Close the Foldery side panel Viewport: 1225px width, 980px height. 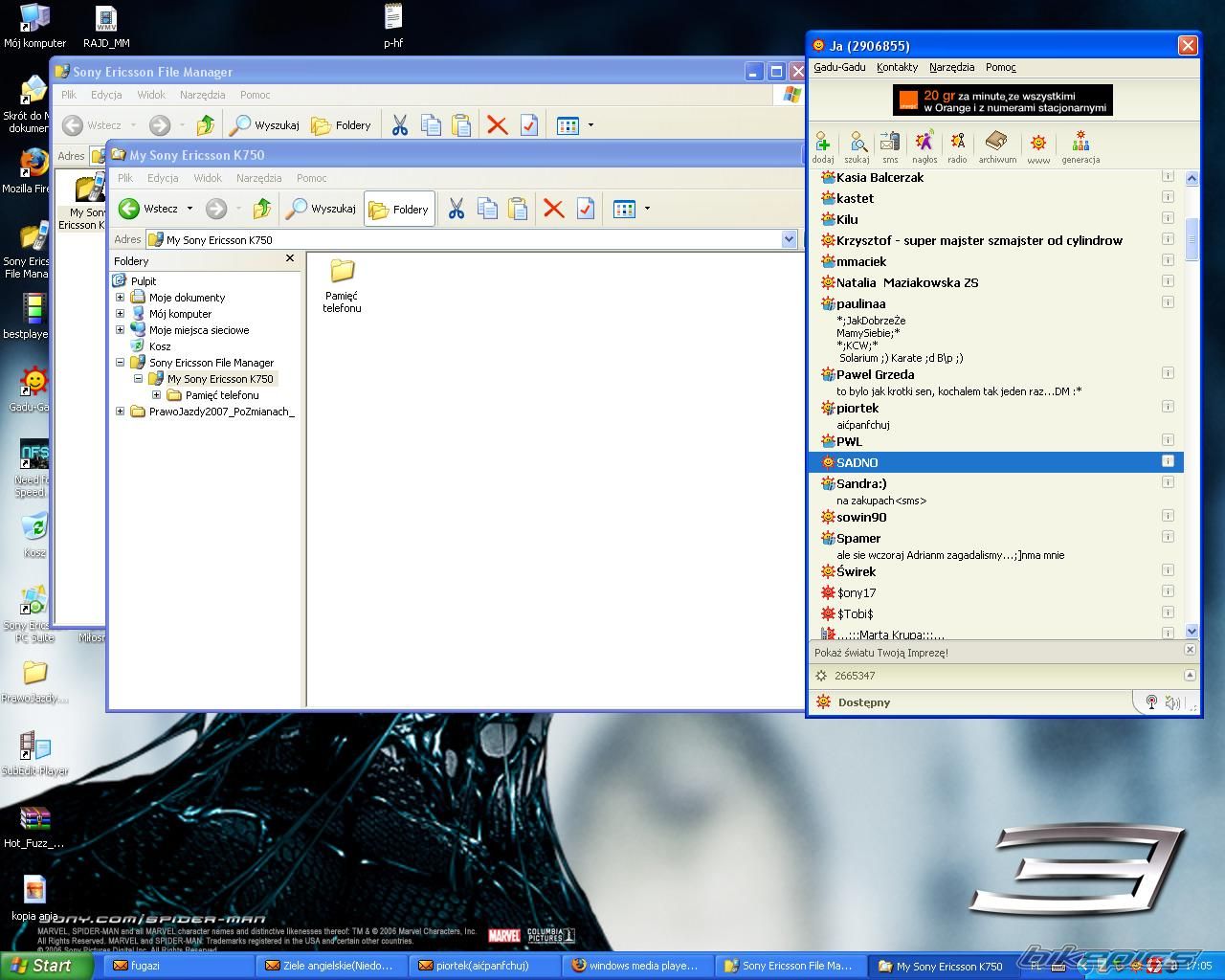pyautogui.click(x=290, y=258)
